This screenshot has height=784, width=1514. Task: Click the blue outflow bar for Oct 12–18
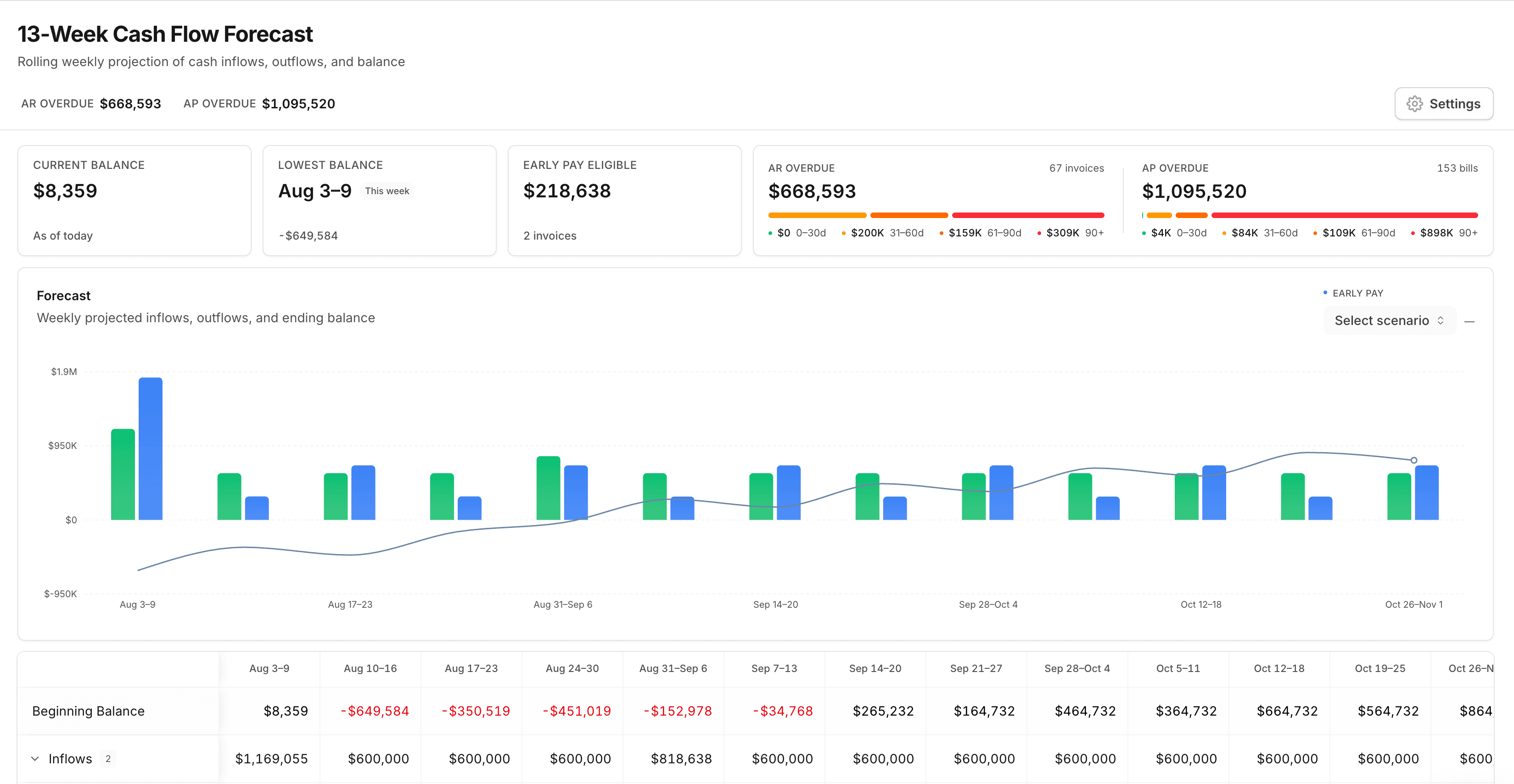tap(1214, 493)
